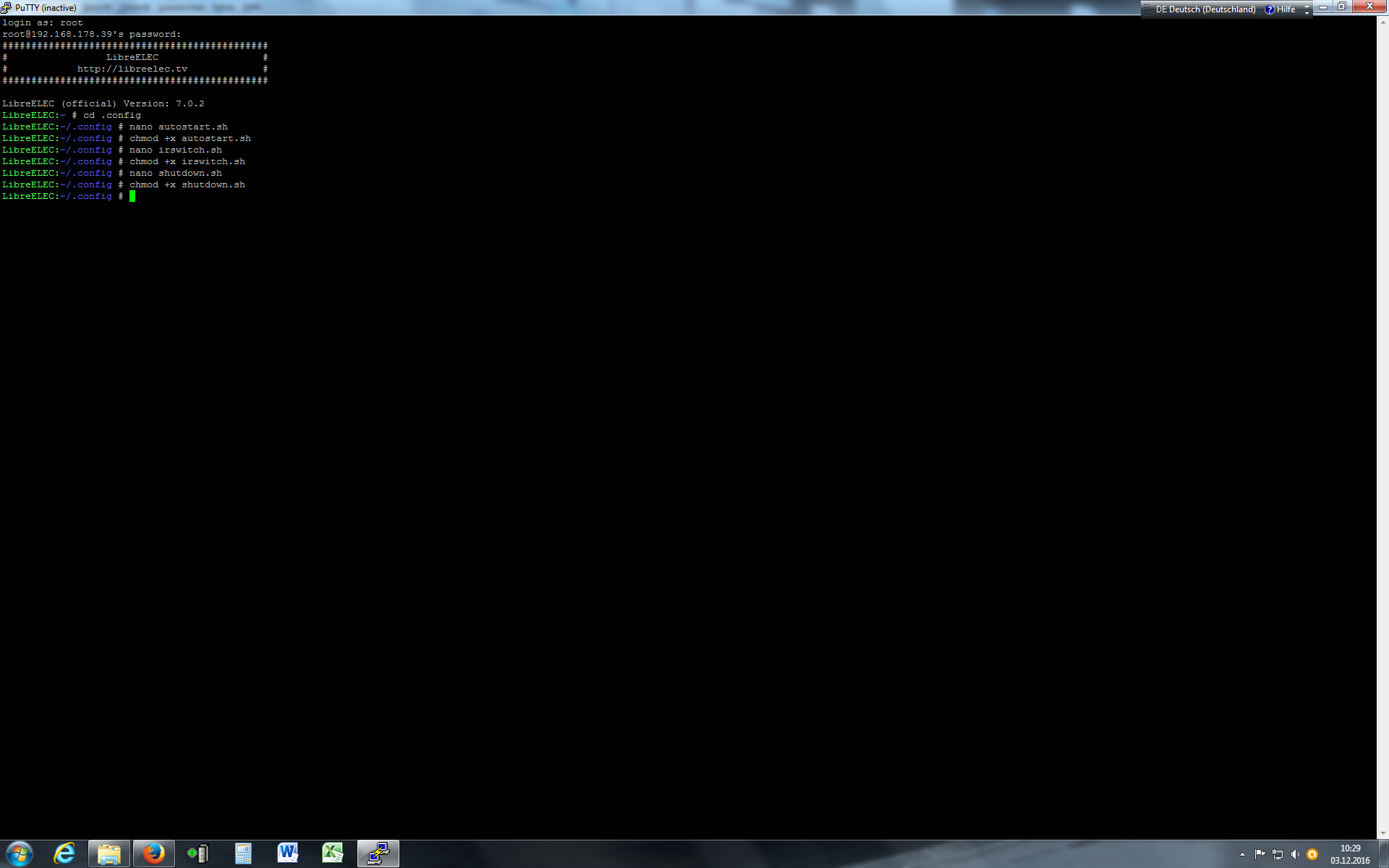Image resolution: width=1389 pixels, height=868 pixels.
Task: Open the Windows Start menu
Action: pos(20,854)
